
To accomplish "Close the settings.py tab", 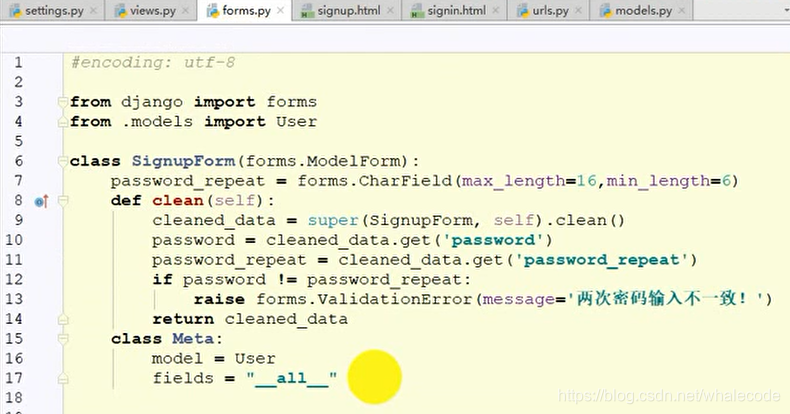I will pyautogui.click(x=93, y=11).
